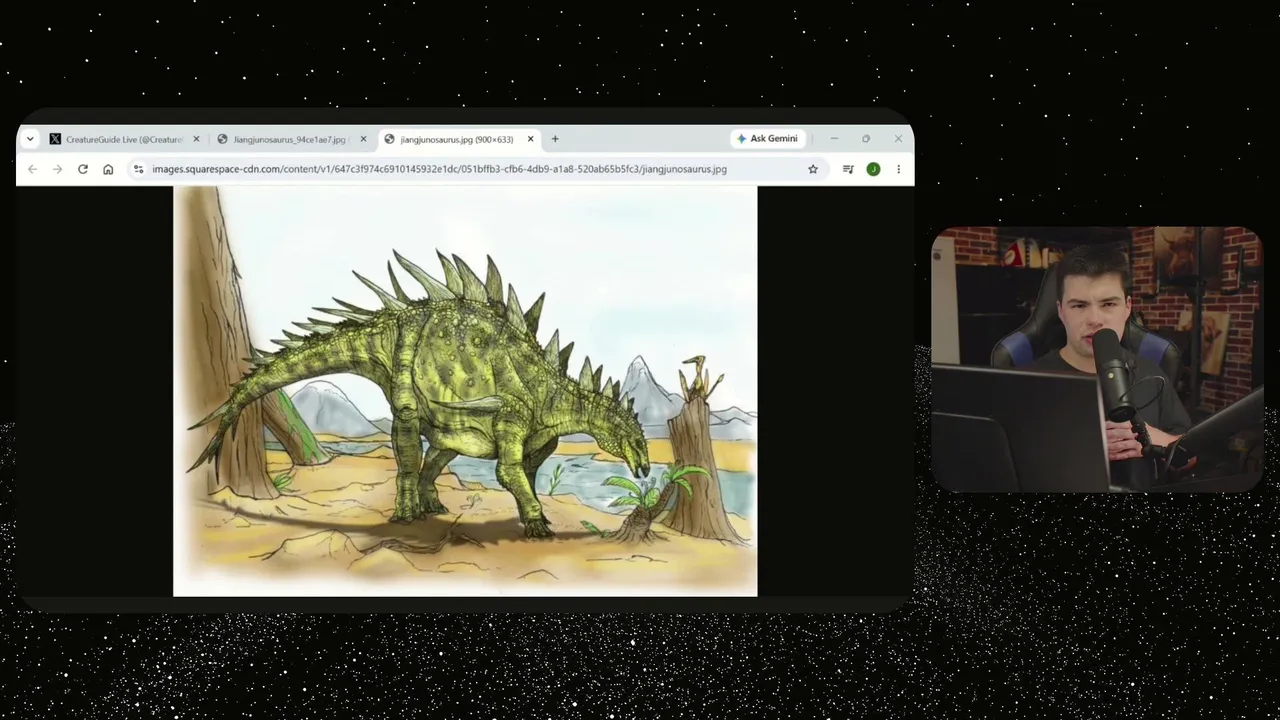Close the CreatureGuide Live tab
This screenshot has height=720, width=1280.
tap(196, 139)
